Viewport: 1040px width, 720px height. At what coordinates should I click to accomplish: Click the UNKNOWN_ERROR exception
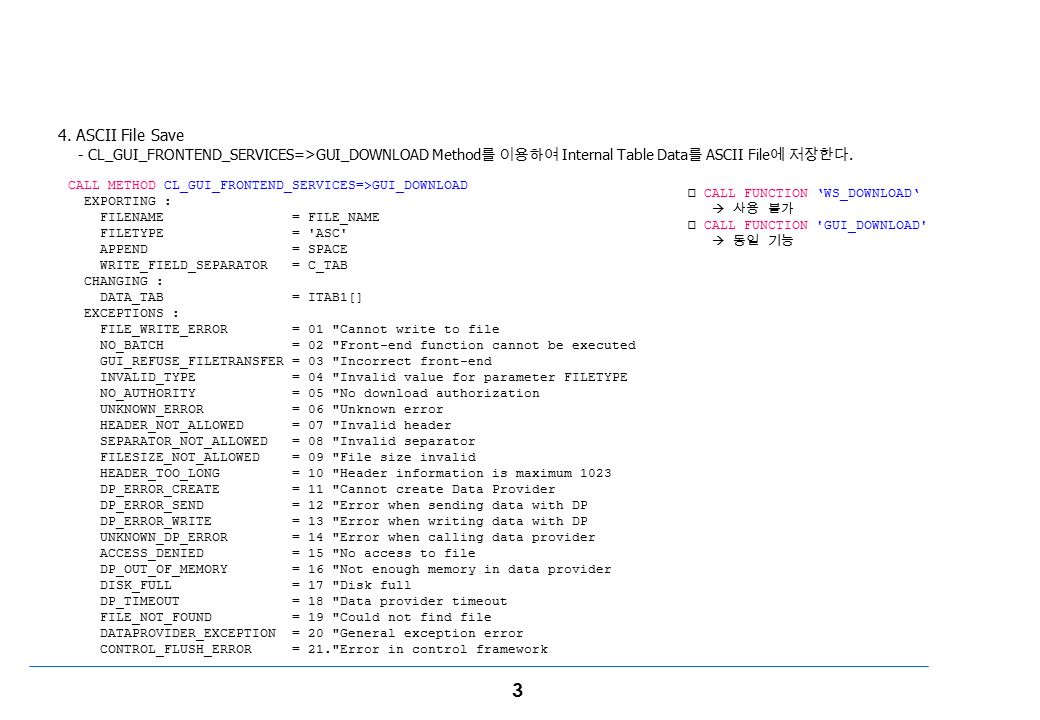pyautogui.click(x=151, y=409)
